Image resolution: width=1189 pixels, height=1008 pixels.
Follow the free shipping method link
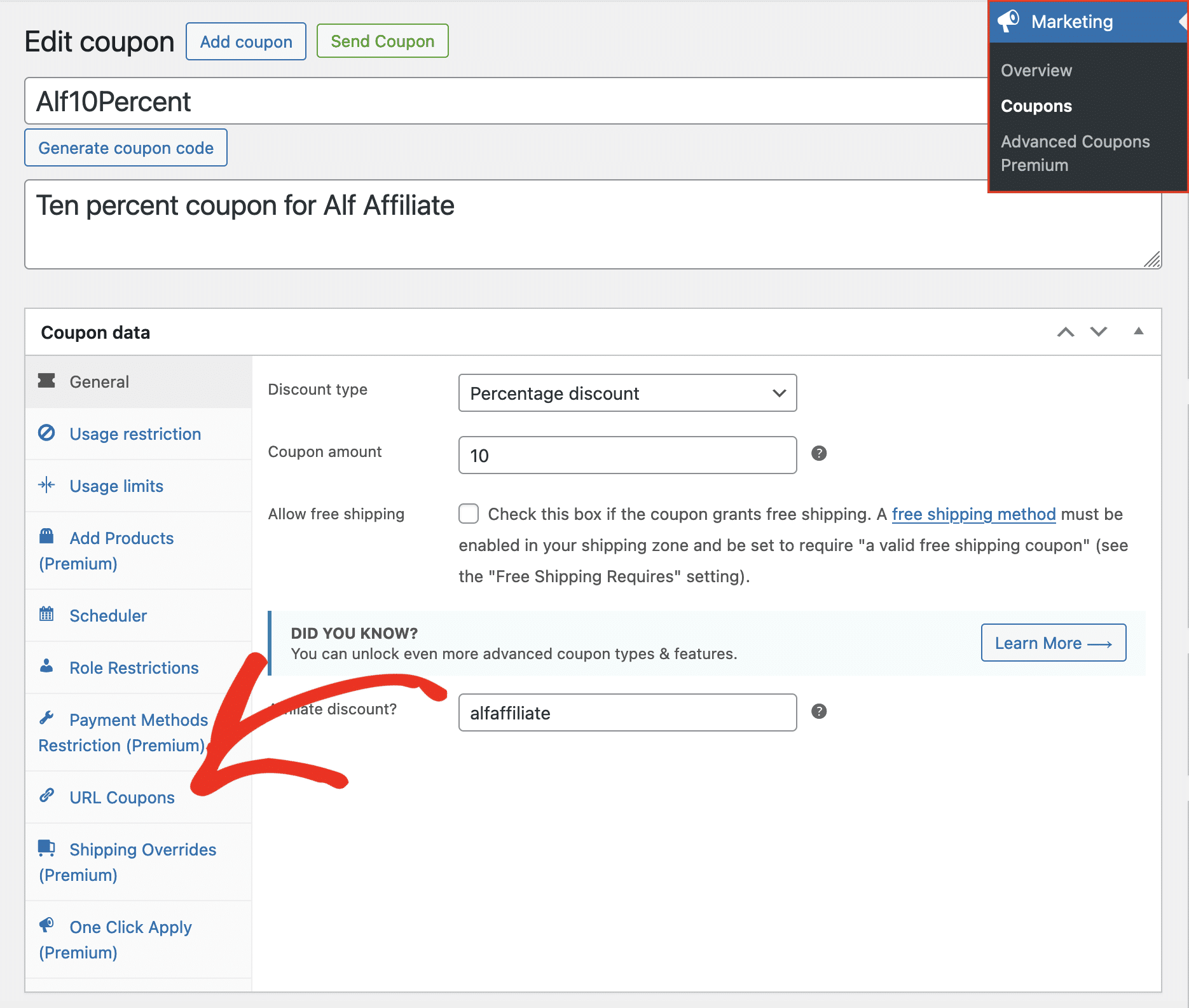pos(973,514)
